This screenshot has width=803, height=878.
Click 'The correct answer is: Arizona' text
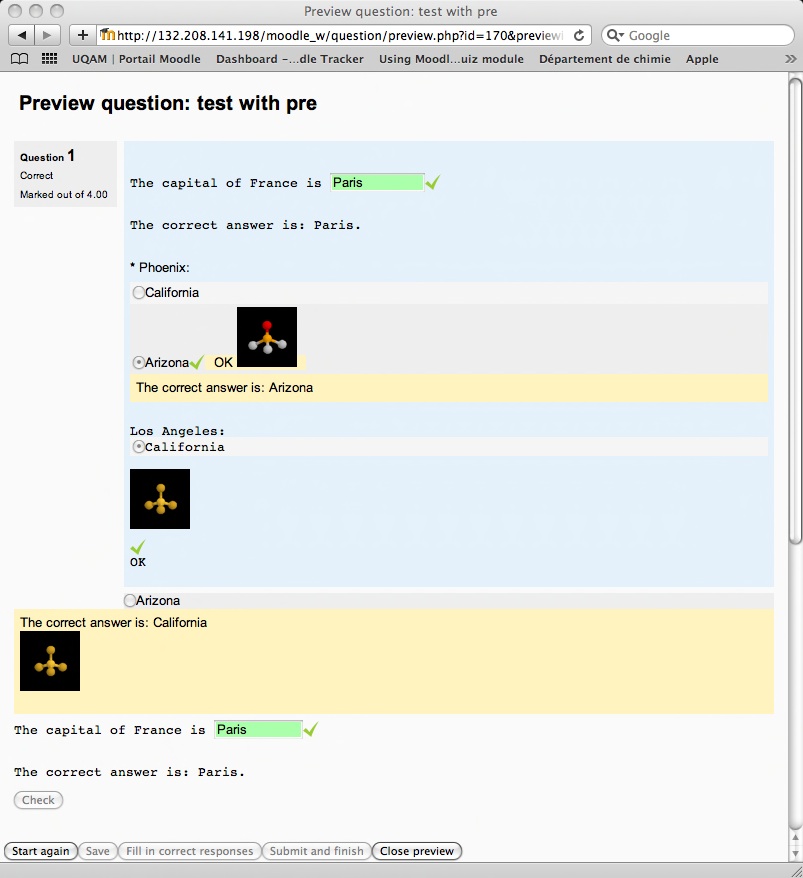(x=225, y=387)
